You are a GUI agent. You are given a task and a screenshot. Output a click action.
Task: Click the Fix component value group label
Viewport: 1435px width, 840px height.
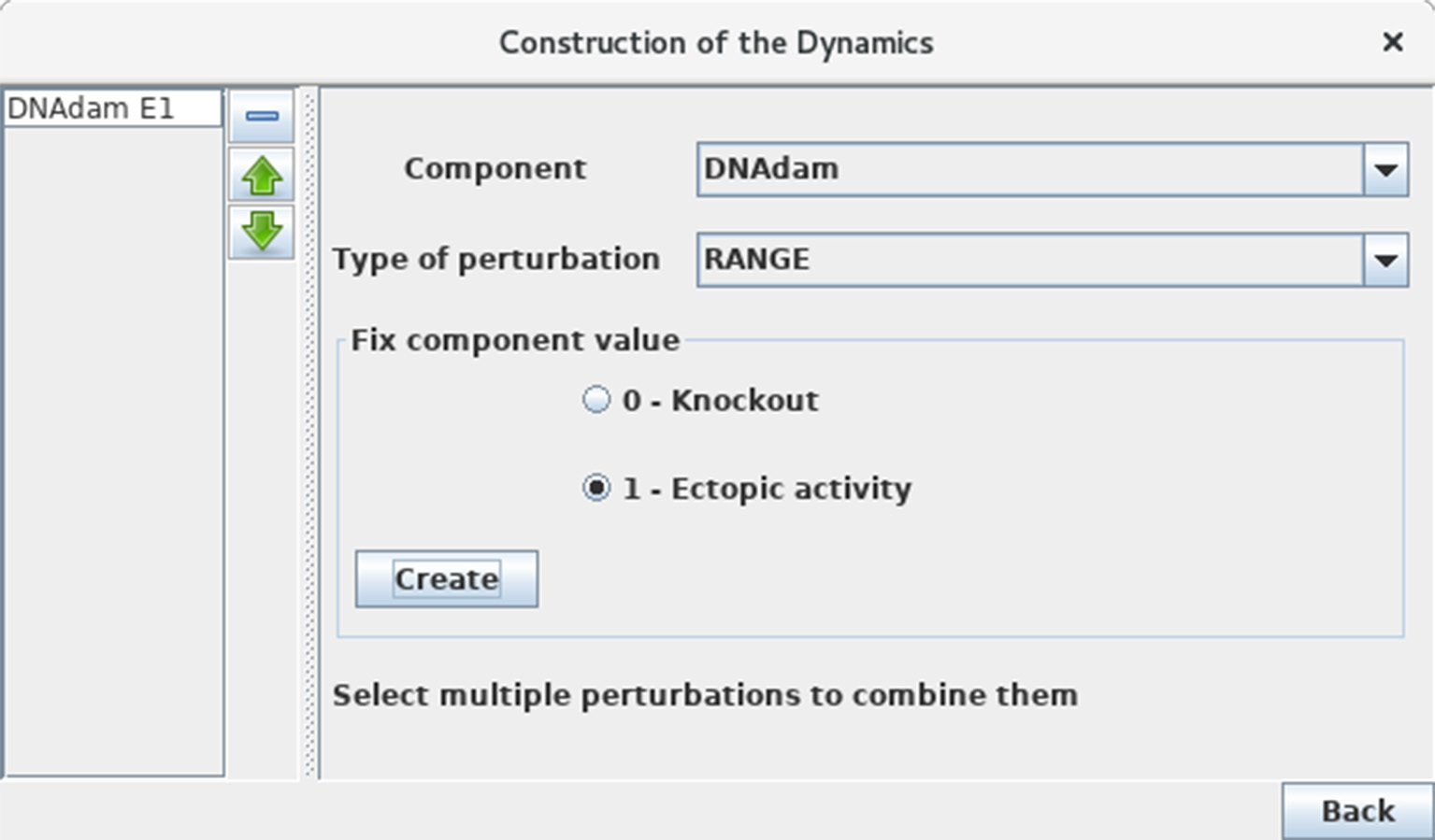(515, 340)
